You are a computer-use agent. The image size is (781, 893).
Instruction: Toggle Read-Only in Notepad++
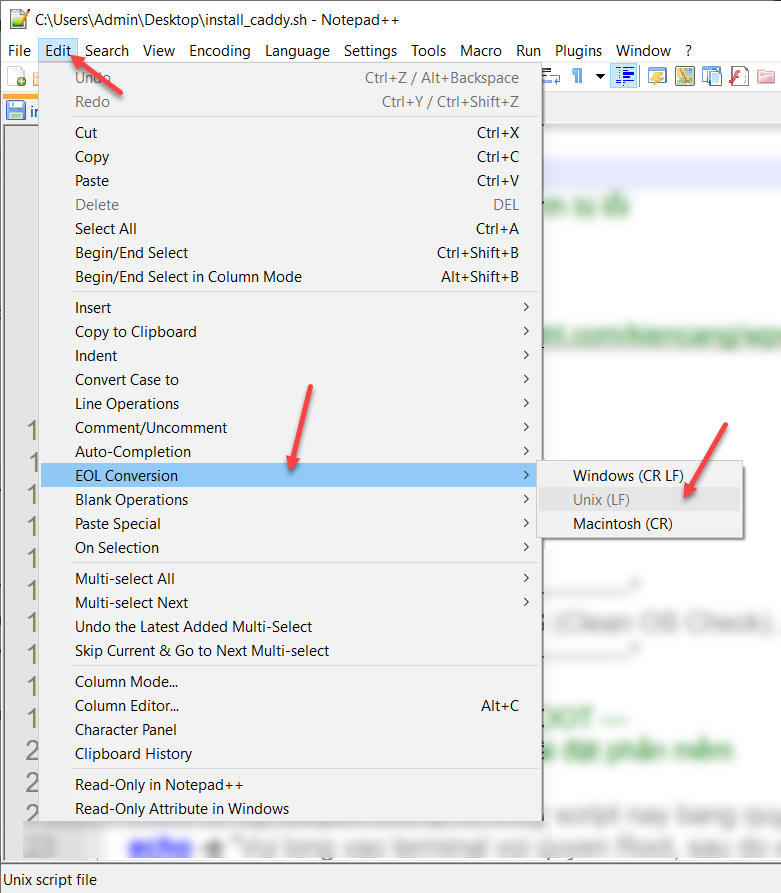coord(159,785)
